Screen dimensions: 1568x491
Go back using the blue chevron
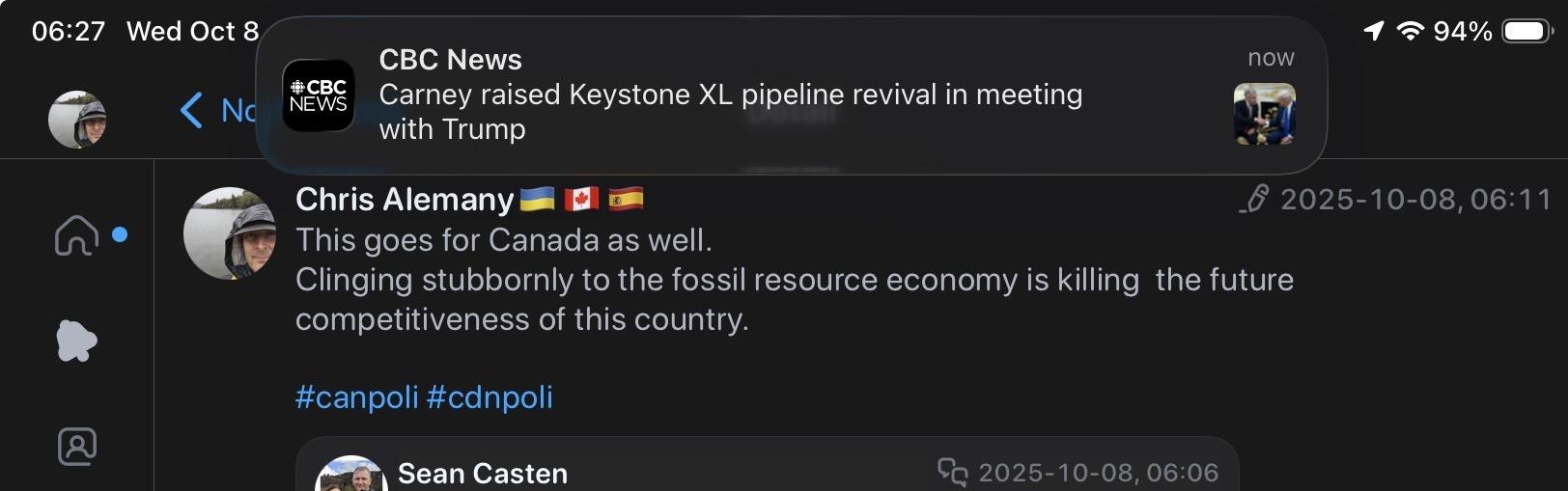pos(192,111)
